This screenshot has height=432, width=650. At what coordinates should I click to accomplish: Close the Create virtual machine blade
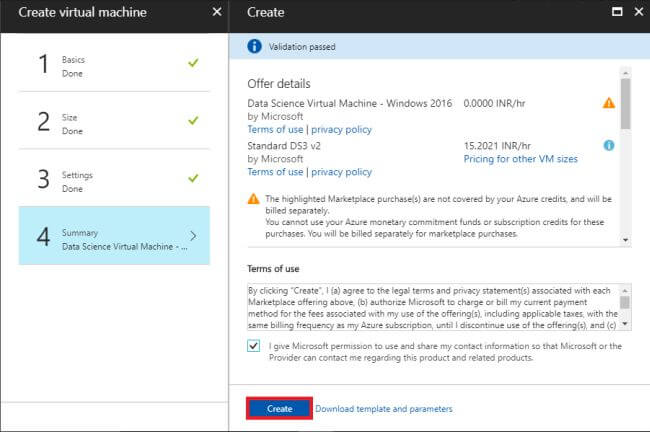pyautogui.click(x=217, y=12)
